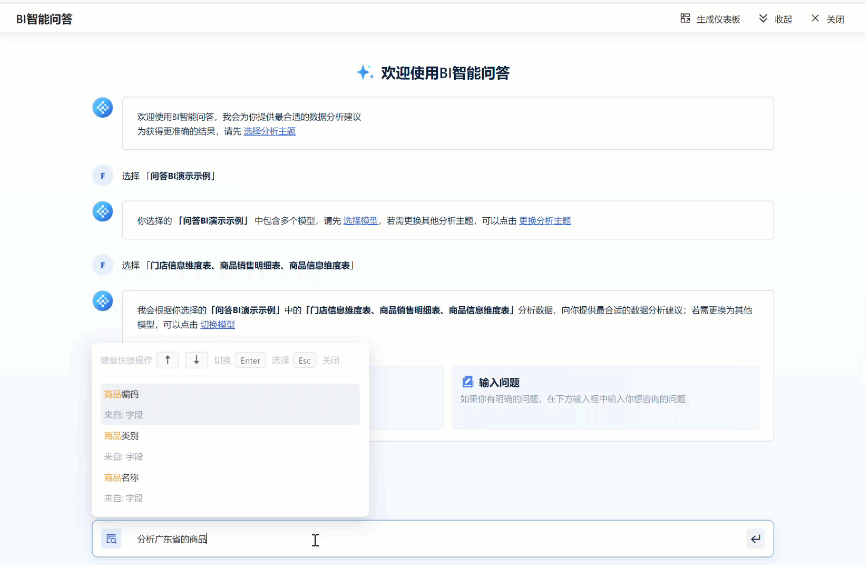Select the 商品编码 suggestion
The height and width of the screenshot is (565, 866).
pos(230,404)
